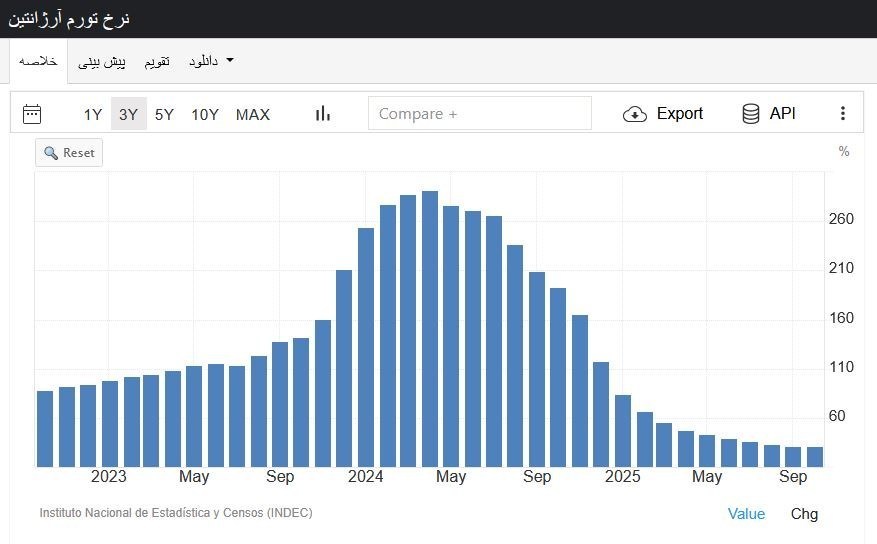Click the Value link below chart
877x544 pixels.
(746, 514)
